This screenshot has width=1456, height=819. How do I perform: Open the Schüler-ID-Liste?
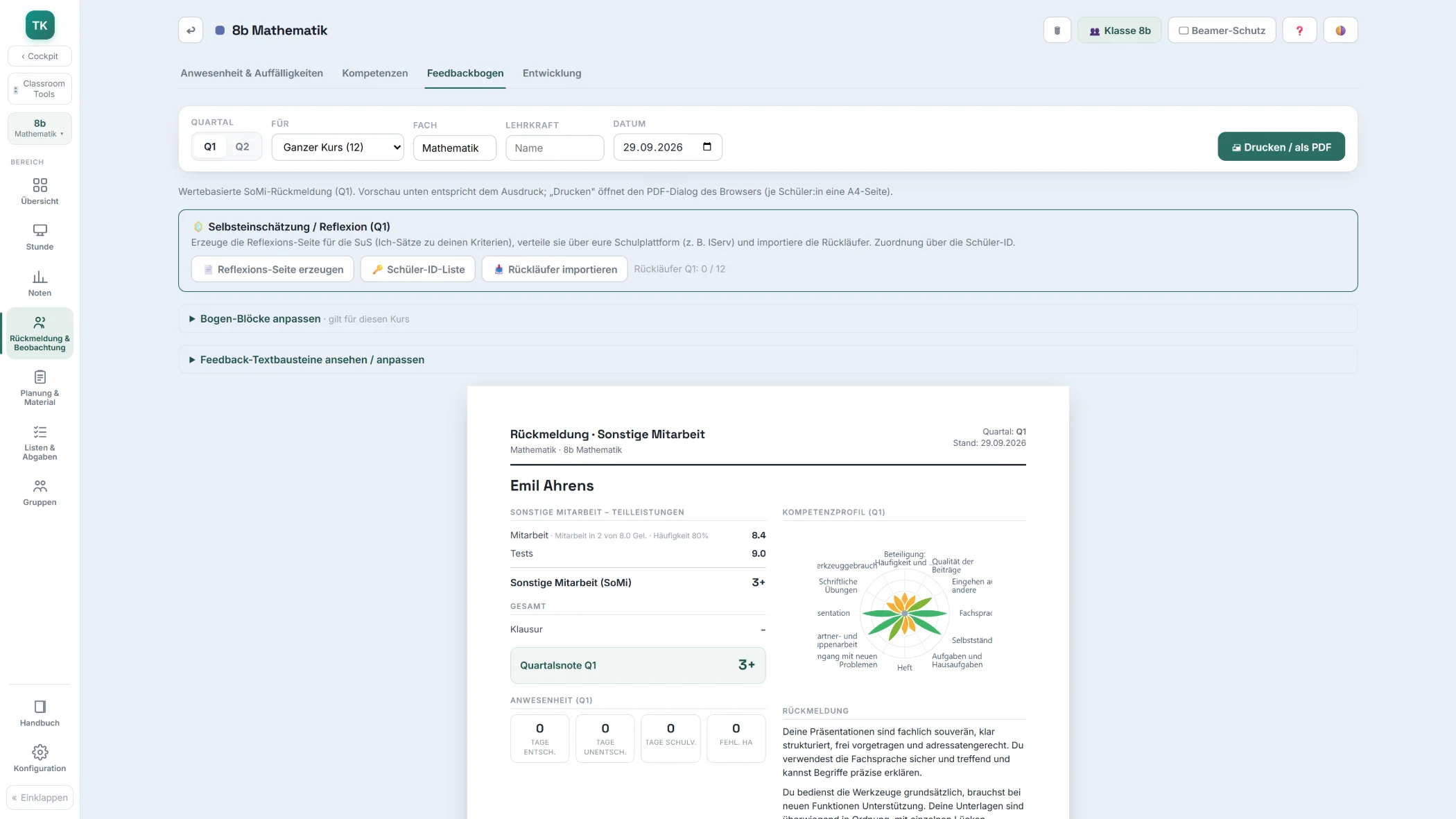coord(417,269)
